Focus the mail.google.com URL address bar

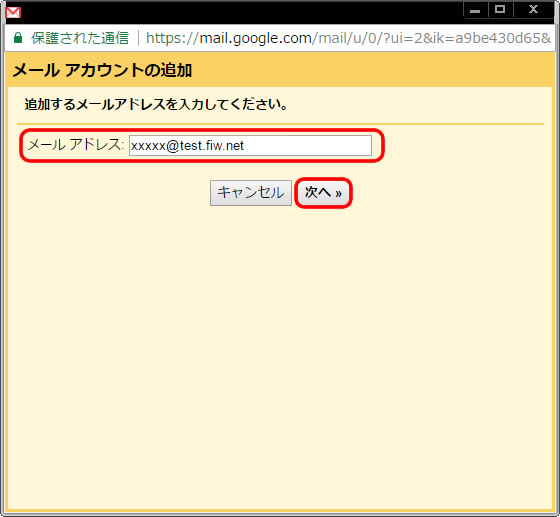348,38
